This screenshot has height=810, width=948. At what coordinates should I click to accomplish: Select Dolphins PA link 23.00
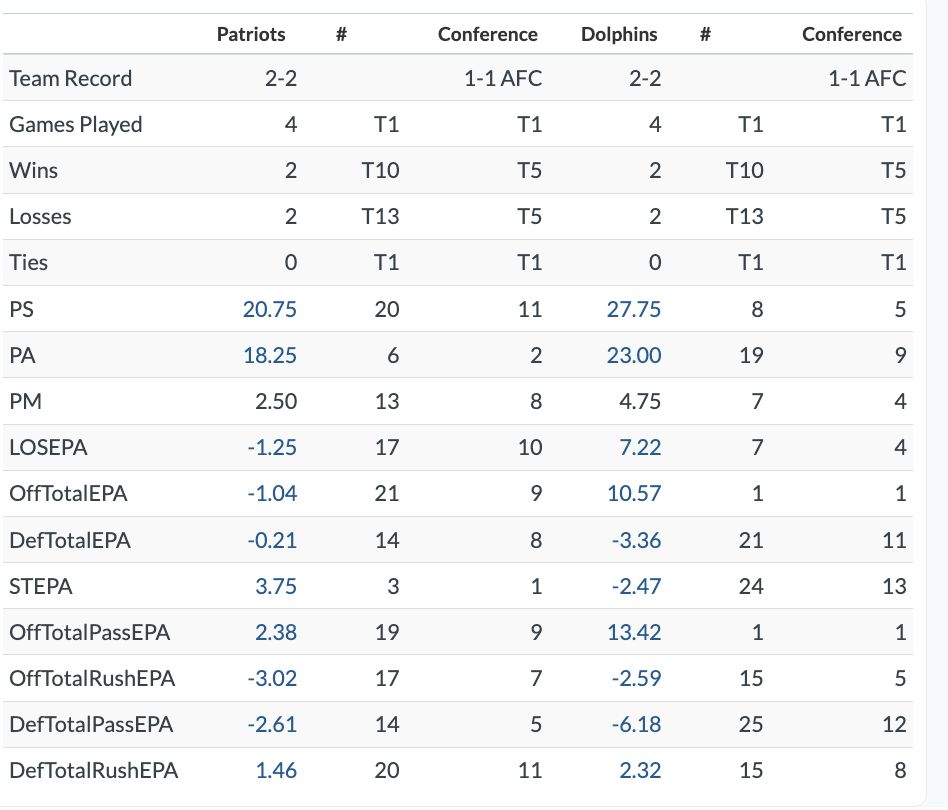pos(634,355)
